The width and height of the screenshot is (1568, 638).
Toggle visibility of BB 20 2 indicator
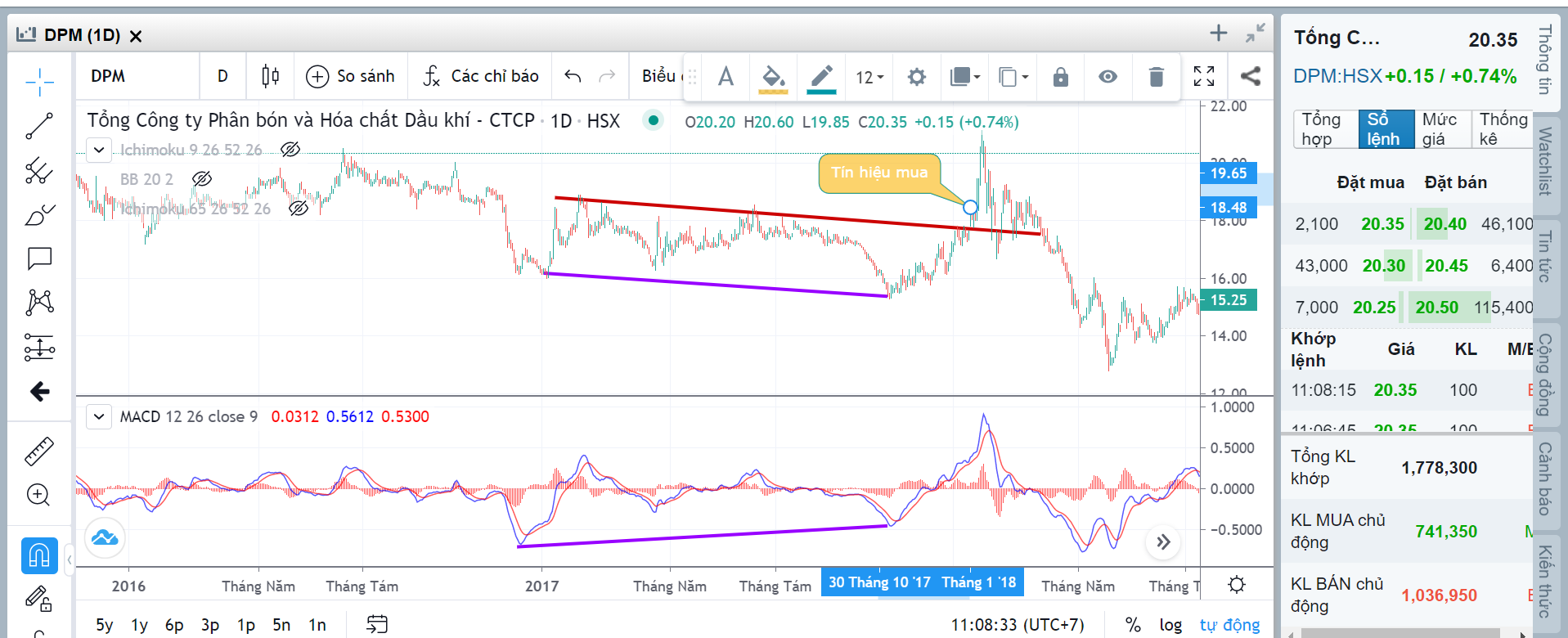202,179
